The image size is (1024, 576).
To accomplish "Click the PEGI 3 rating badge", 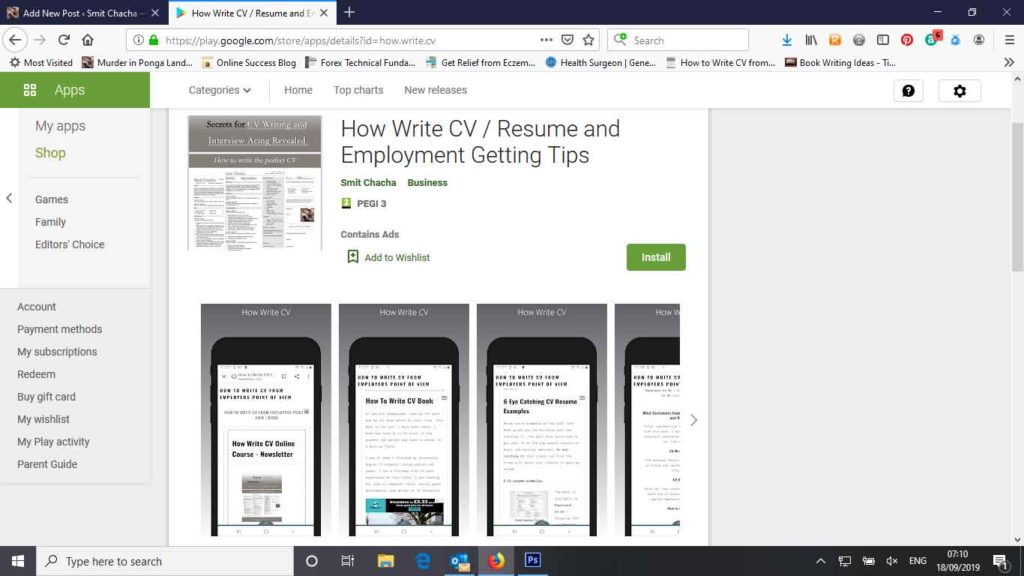I will click(364, 204).
